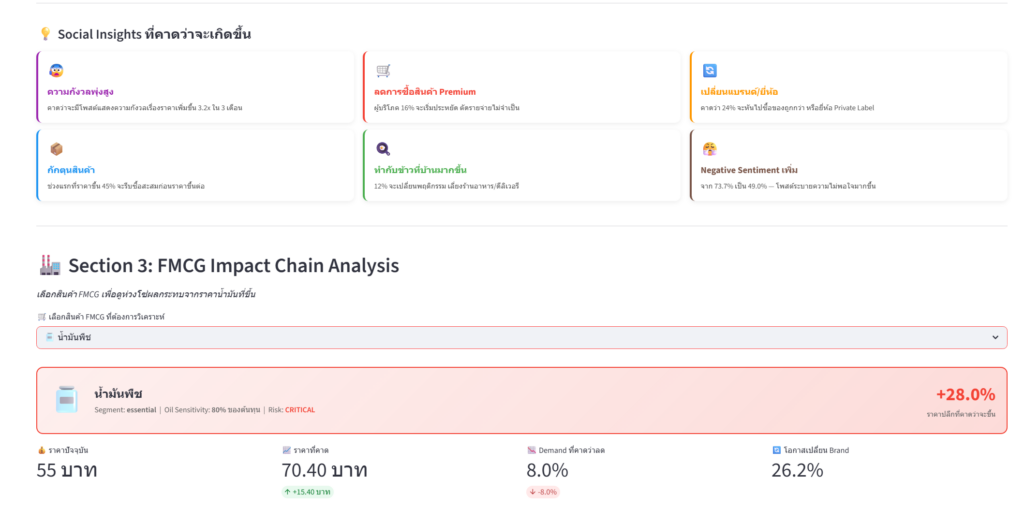Image resolution: width=1024 pixels, height=508 pixels.
Task: Click the Negative Sentiment face icon
Action: click(x=709, y=149)
